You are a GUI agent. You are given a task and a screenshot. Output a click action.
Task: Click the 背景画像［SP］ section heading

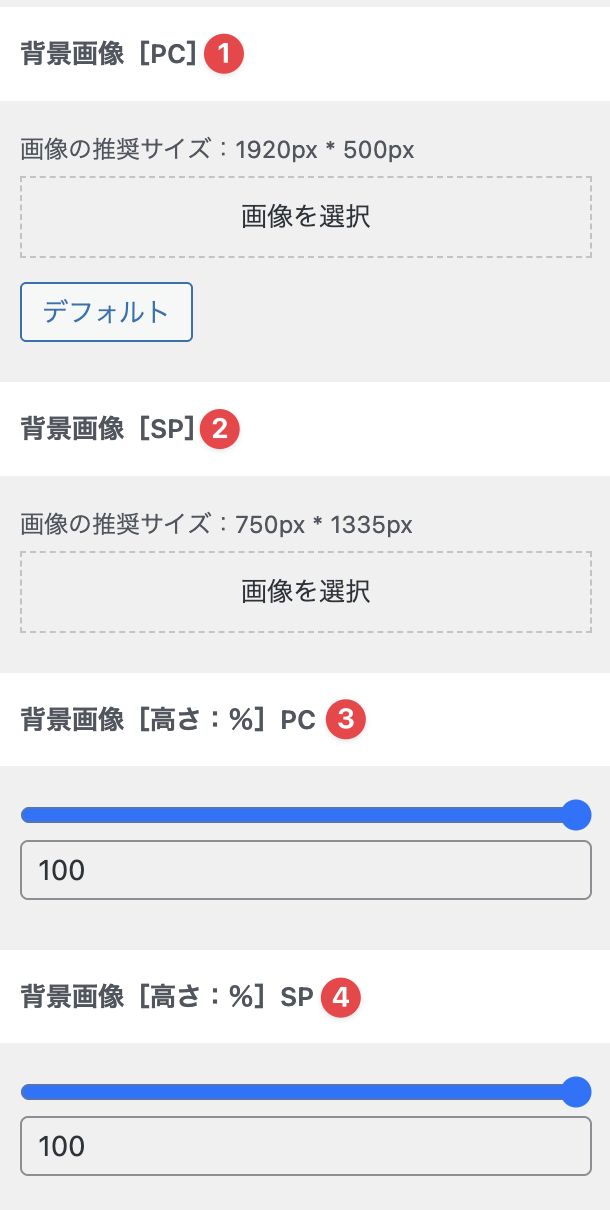pyautogui.click(x=108, y=429)
